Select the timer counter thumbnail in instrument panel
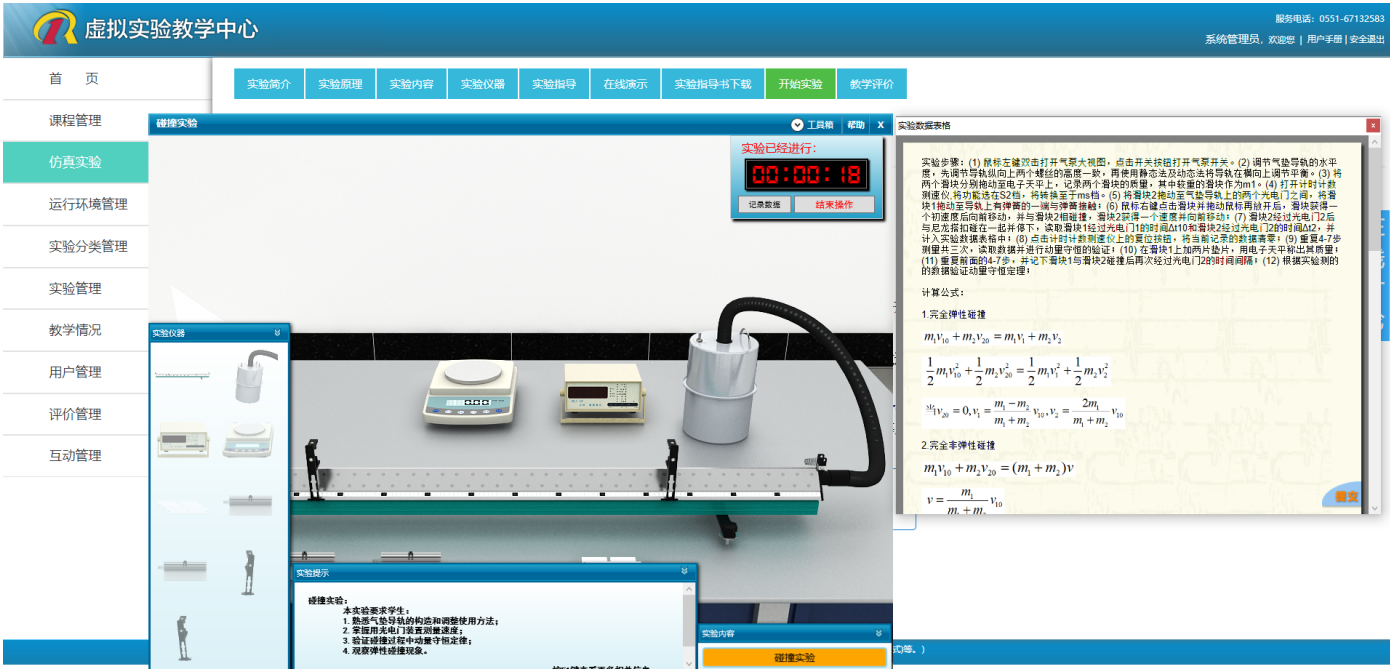Image resolution: width=1390 pixels, height=669 pixels. (183, 440)
